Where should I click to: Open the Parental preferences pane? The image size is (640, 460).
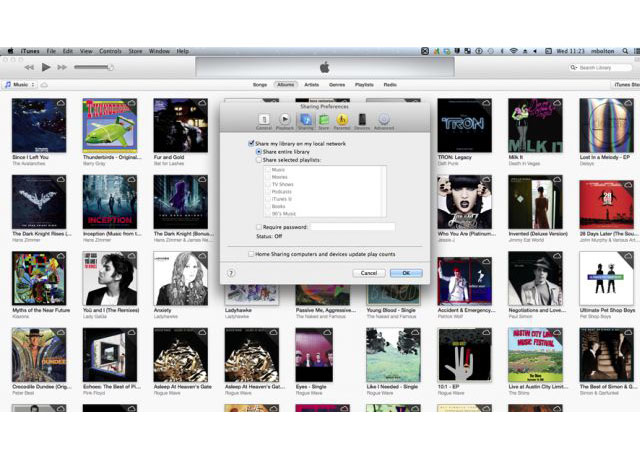pos(342,122)
